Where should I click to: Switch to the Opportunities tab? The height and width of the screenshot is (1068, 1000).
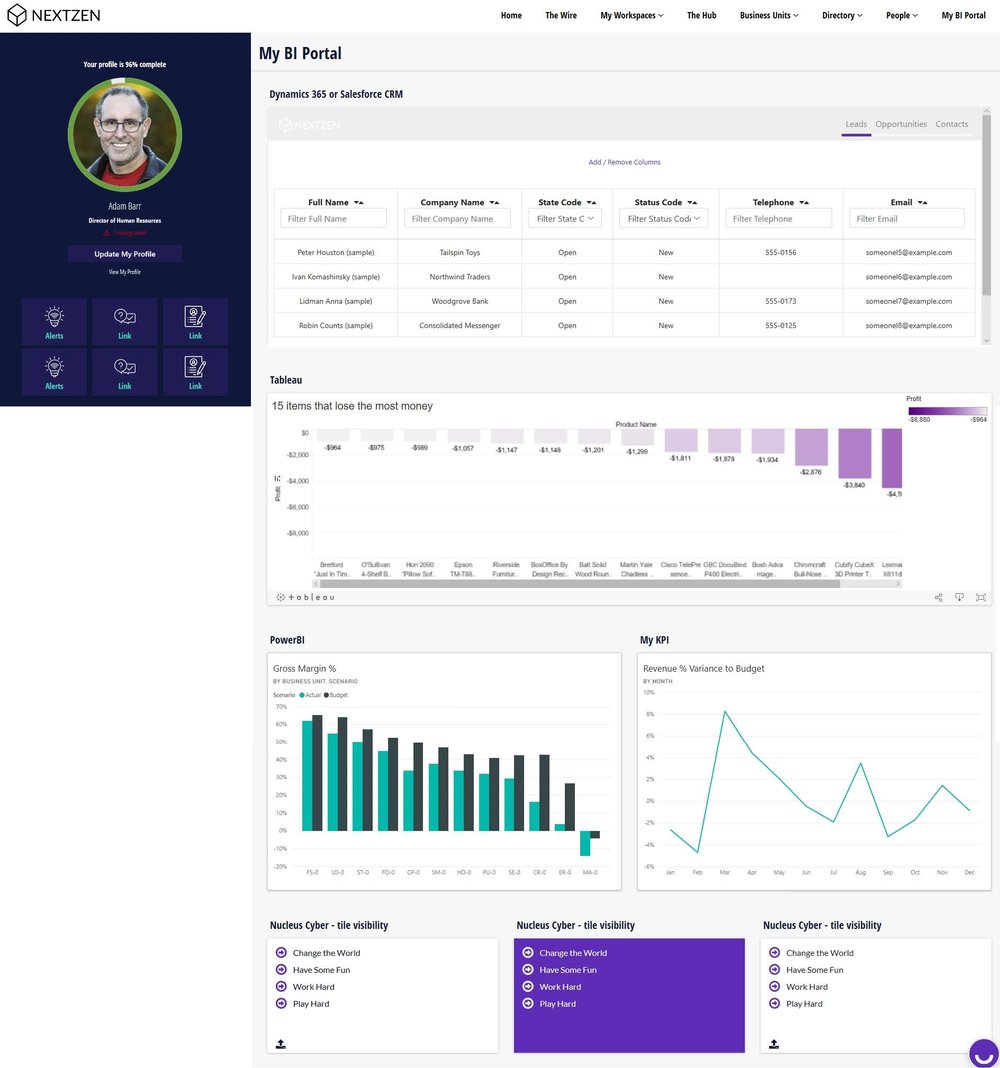(x=901, y=124)
